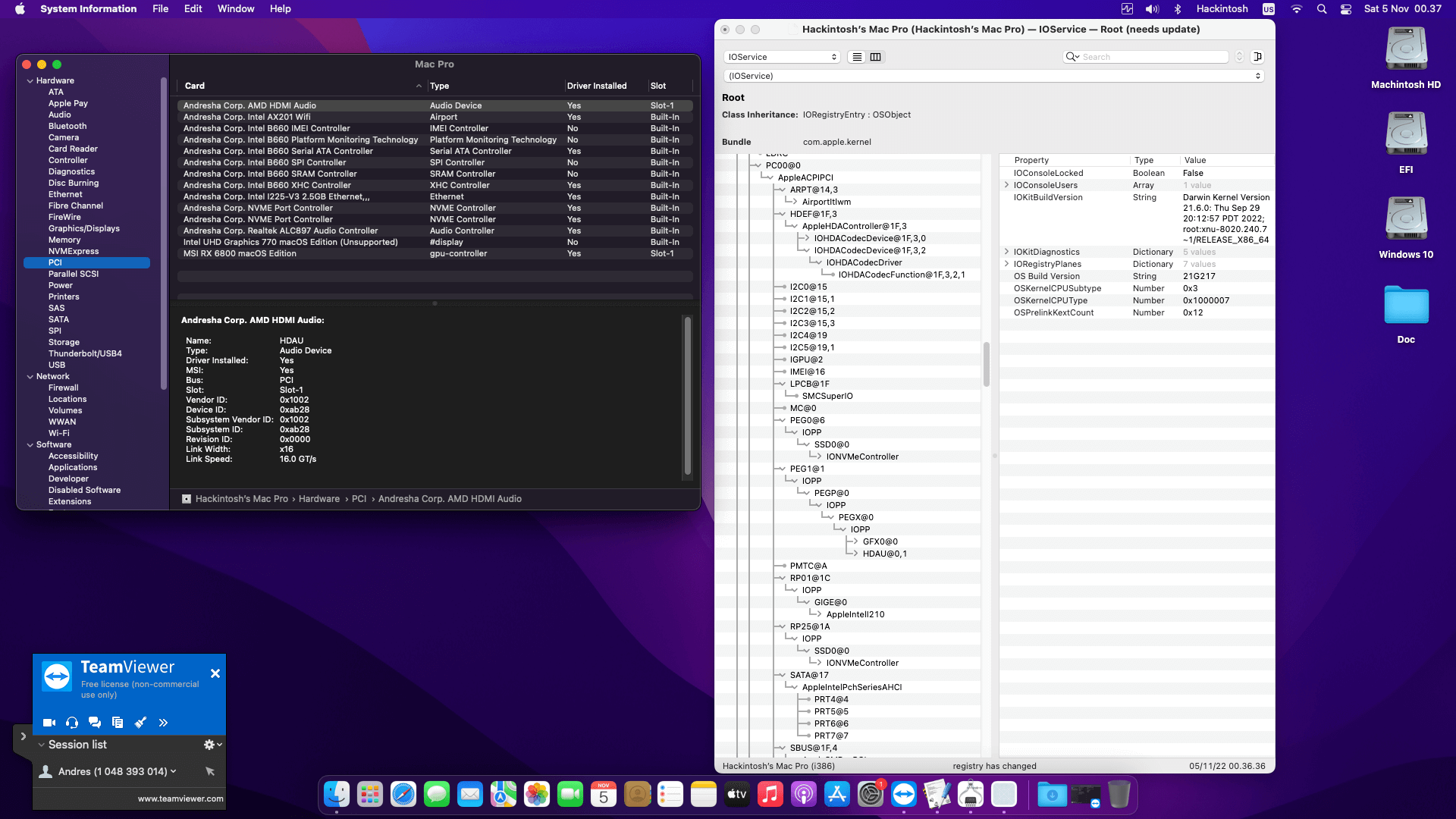The width and height of the screenshot is (1456, 819).
Task: Open the Apple menu
Action: coord(20,9)
